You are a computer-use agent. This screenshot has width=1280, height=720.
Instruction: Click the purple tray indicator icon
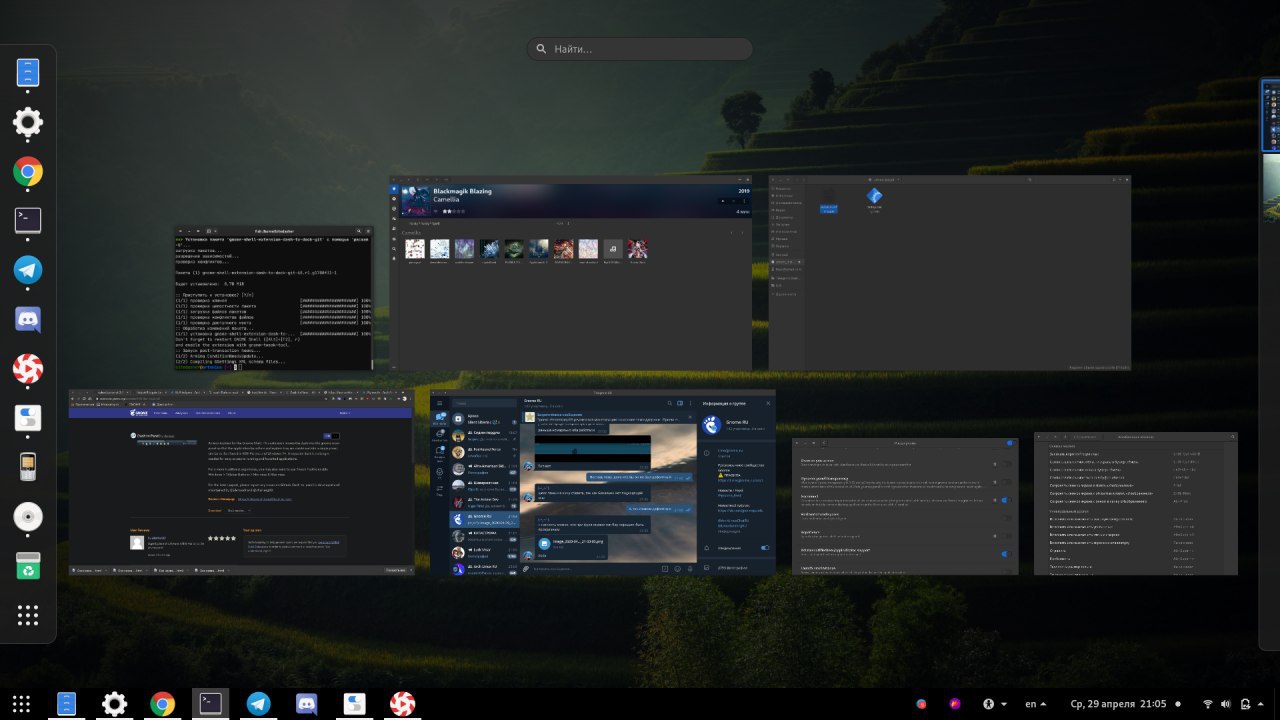pos(955,704)
